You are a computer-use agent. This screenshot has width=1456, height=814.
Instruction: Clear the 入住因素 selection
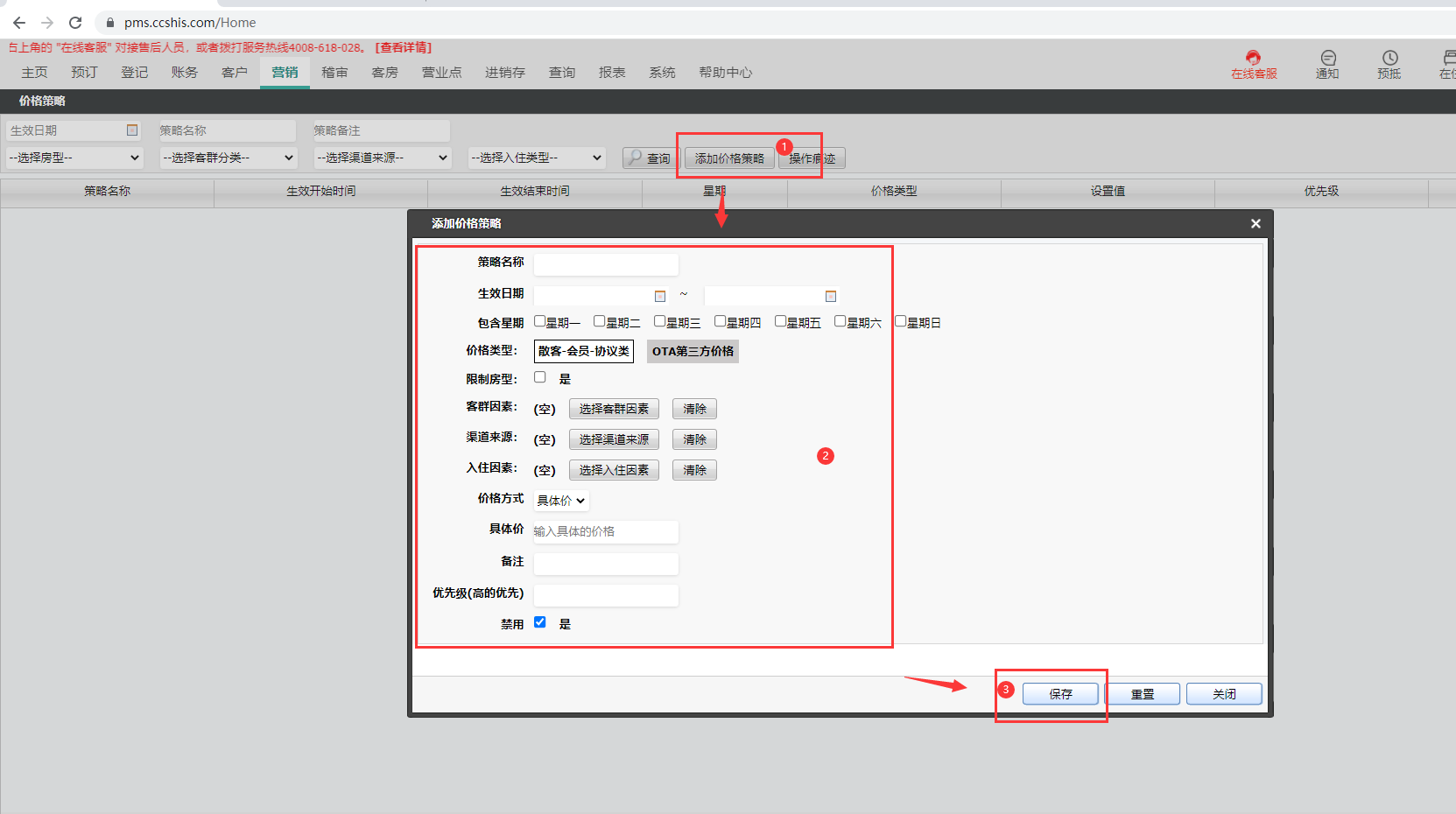[695, 470]
